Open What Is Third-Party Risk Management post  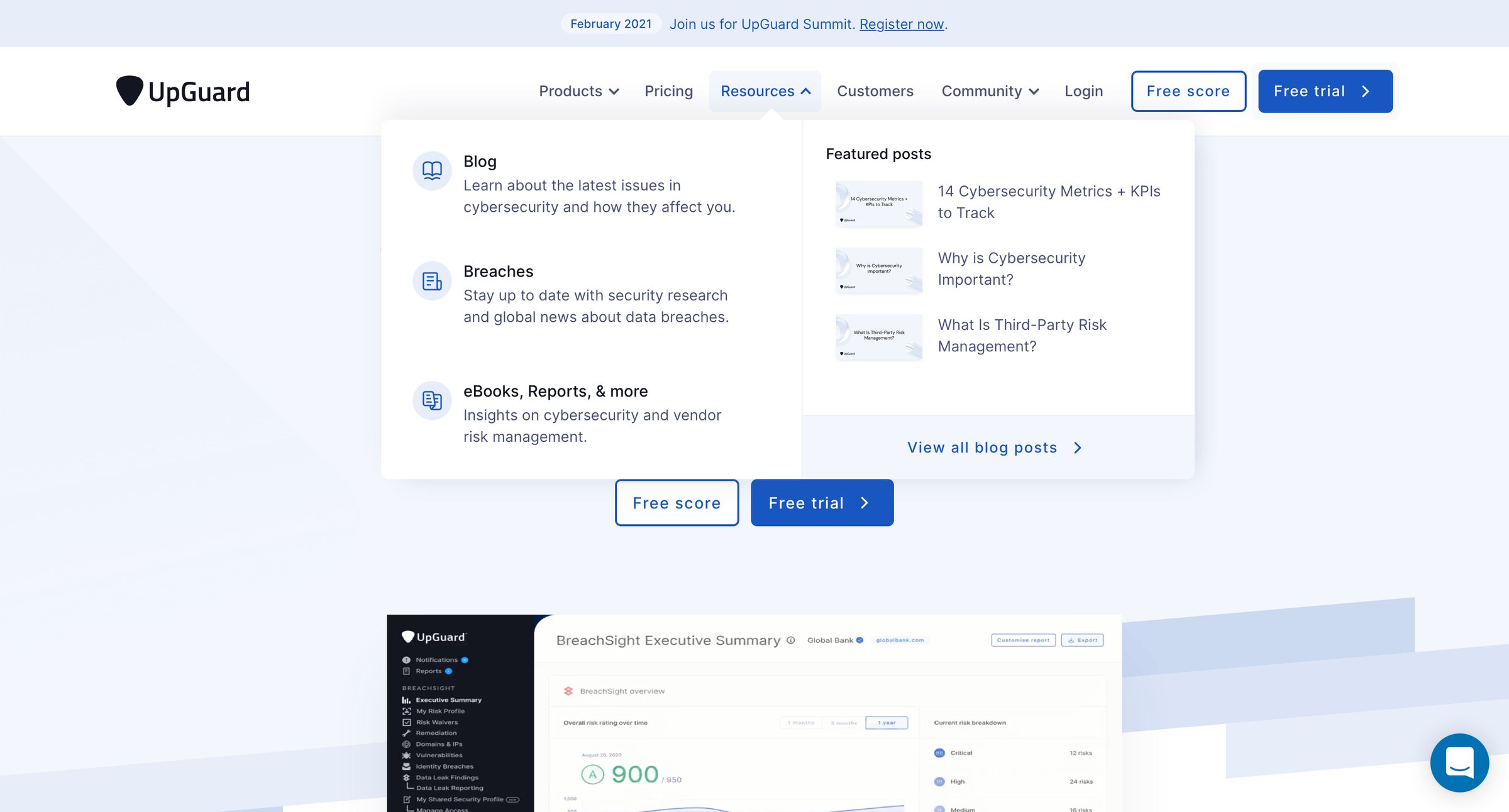click(x=1022, y=335)
